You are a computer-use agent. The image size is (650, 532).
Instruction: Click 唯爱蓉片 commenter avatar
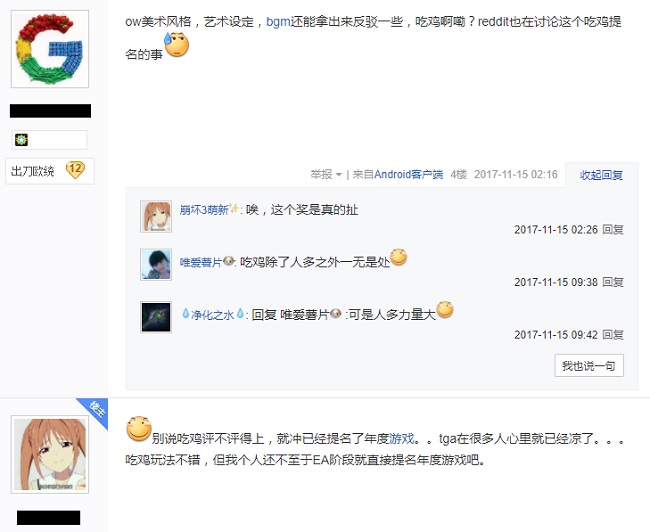156,265
